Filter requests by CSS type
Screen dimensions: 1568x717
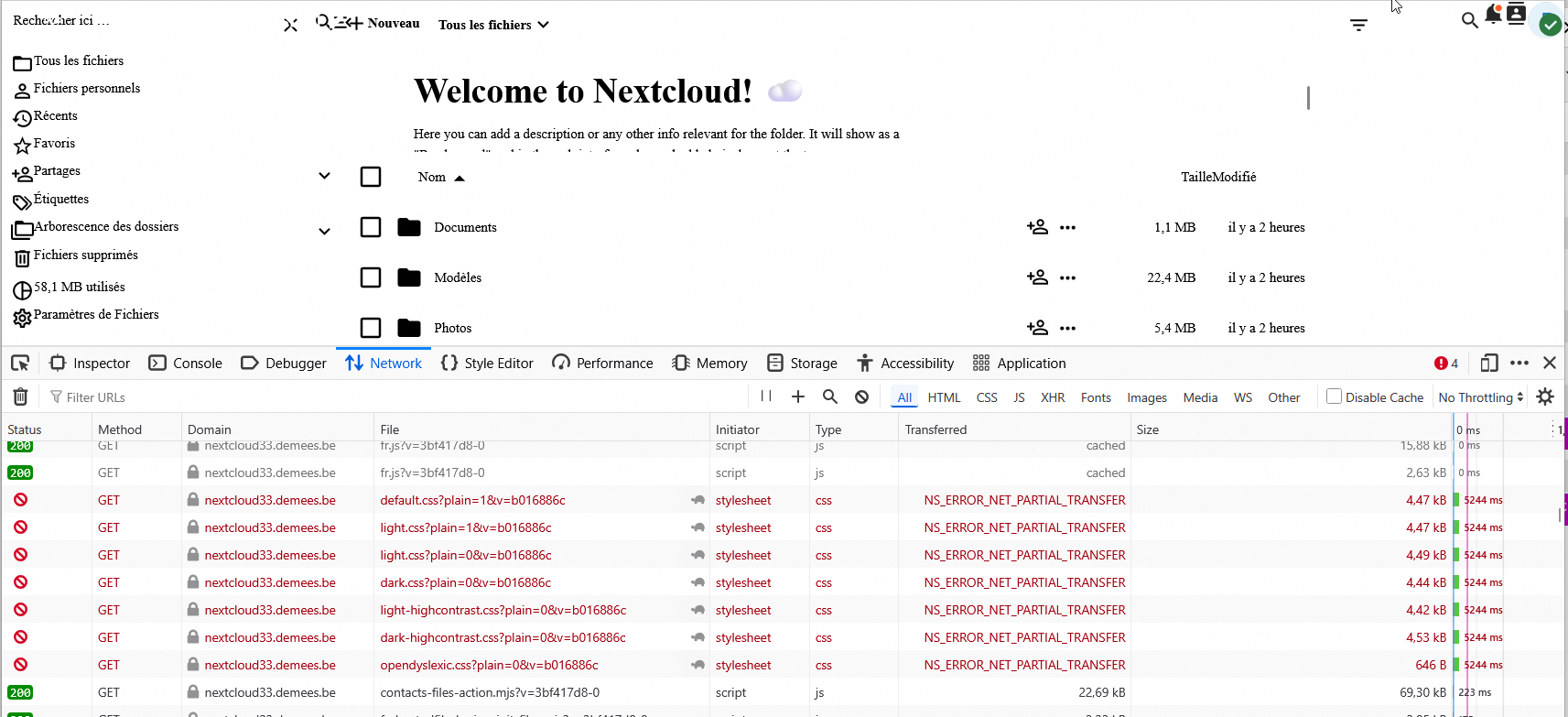point(987,397)
